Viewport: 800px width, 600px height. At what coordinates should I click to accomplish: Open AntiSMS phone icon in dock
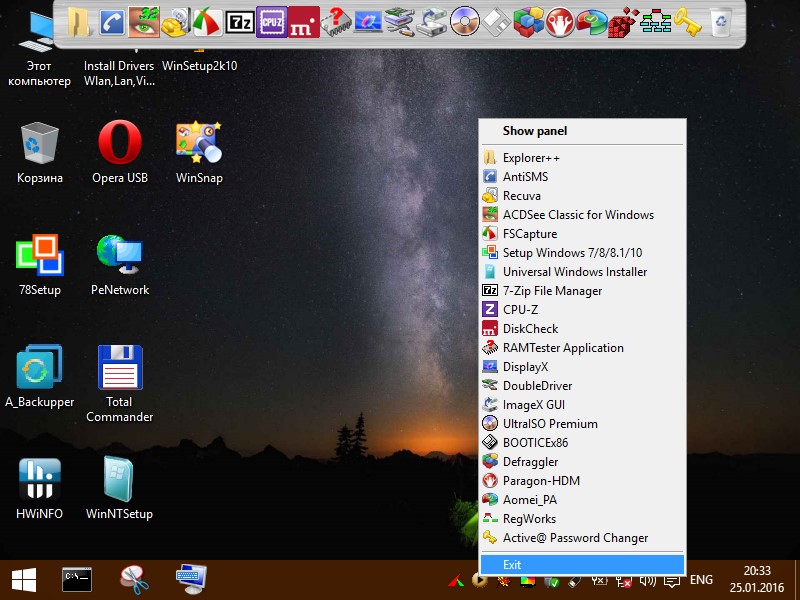112,22
